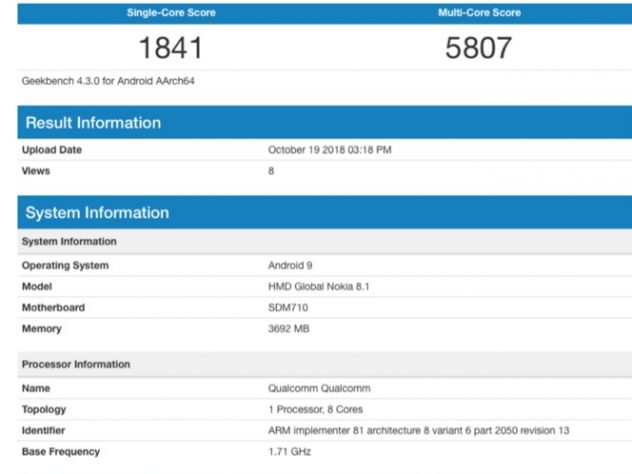Click the Operating System row label

[x=65, y=266]
